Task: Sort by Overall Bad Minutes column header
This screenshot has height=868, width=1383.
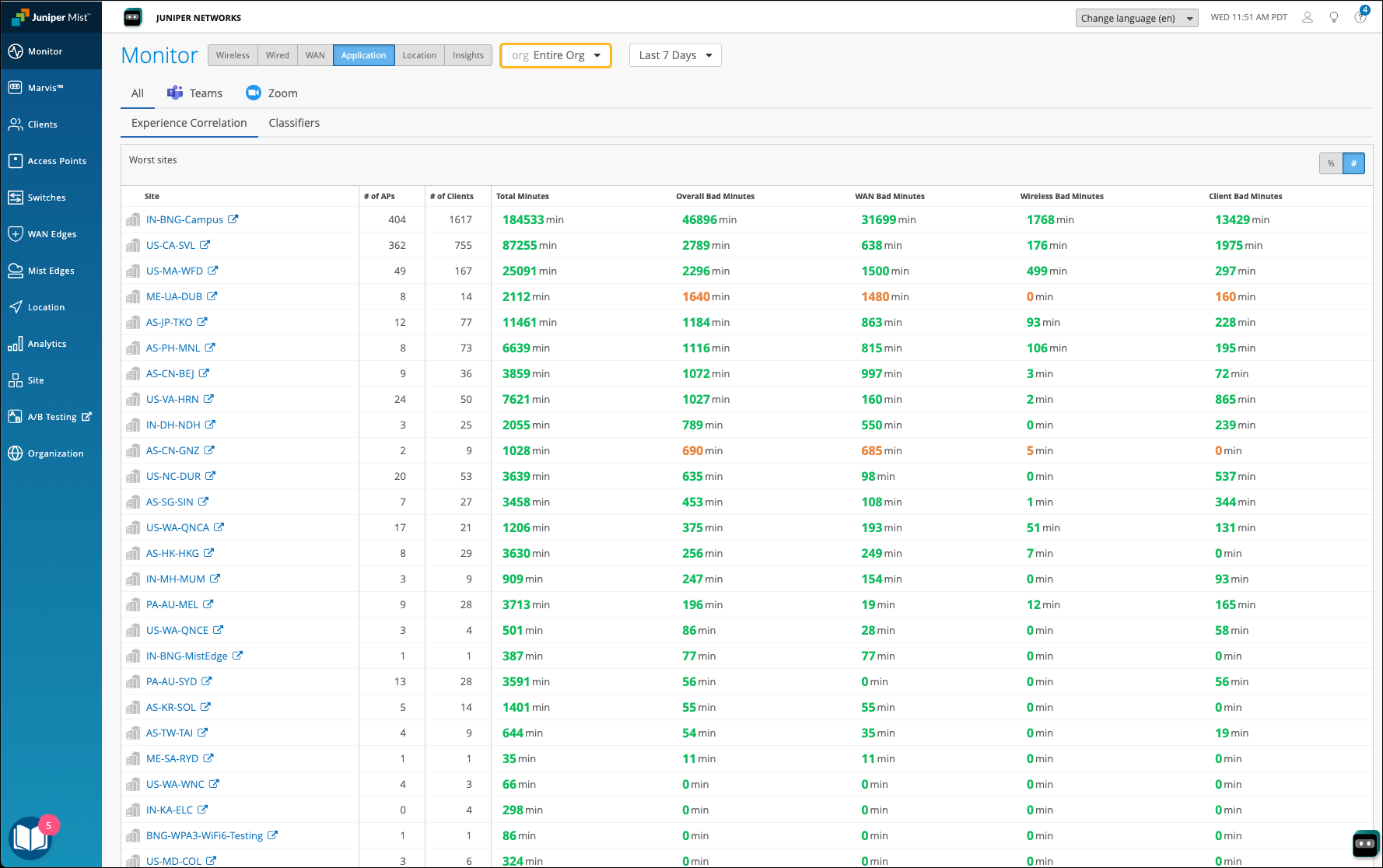Action: pos(715,196)
